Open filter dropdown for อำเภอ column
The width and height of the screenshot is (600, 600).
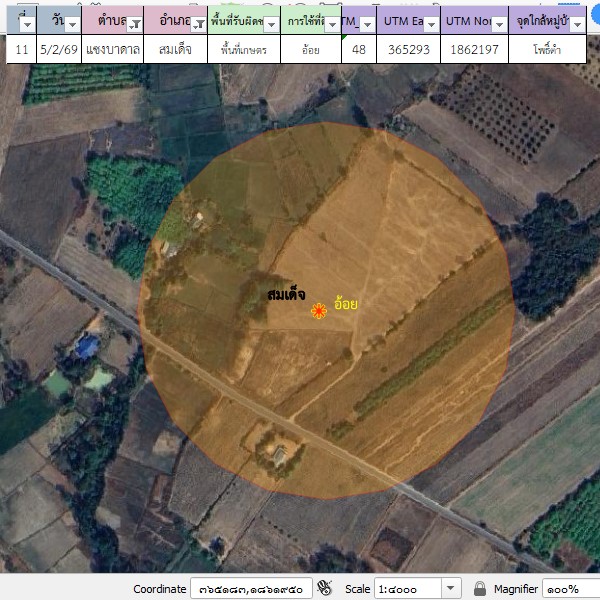198,24
